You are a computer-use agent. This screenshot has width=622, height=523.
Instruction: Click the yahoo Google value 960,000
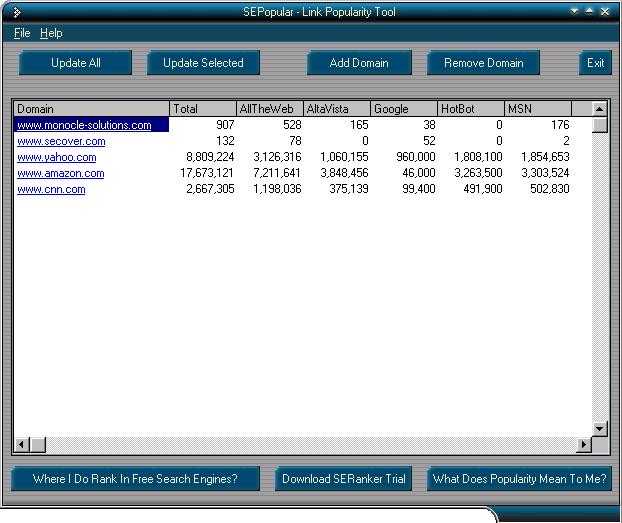click(416, 157)
